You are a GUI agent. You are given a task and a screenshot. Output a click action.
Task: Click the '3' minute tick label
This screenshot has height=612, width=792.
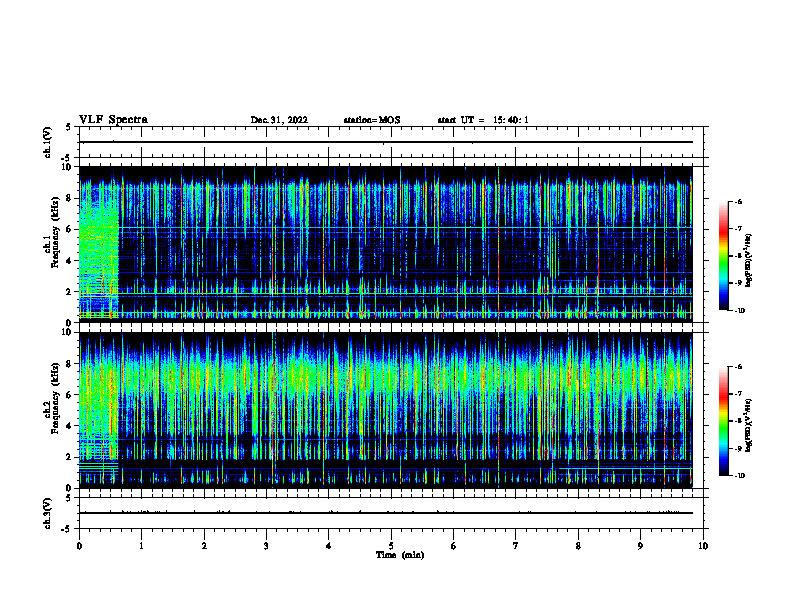point(266,546)
